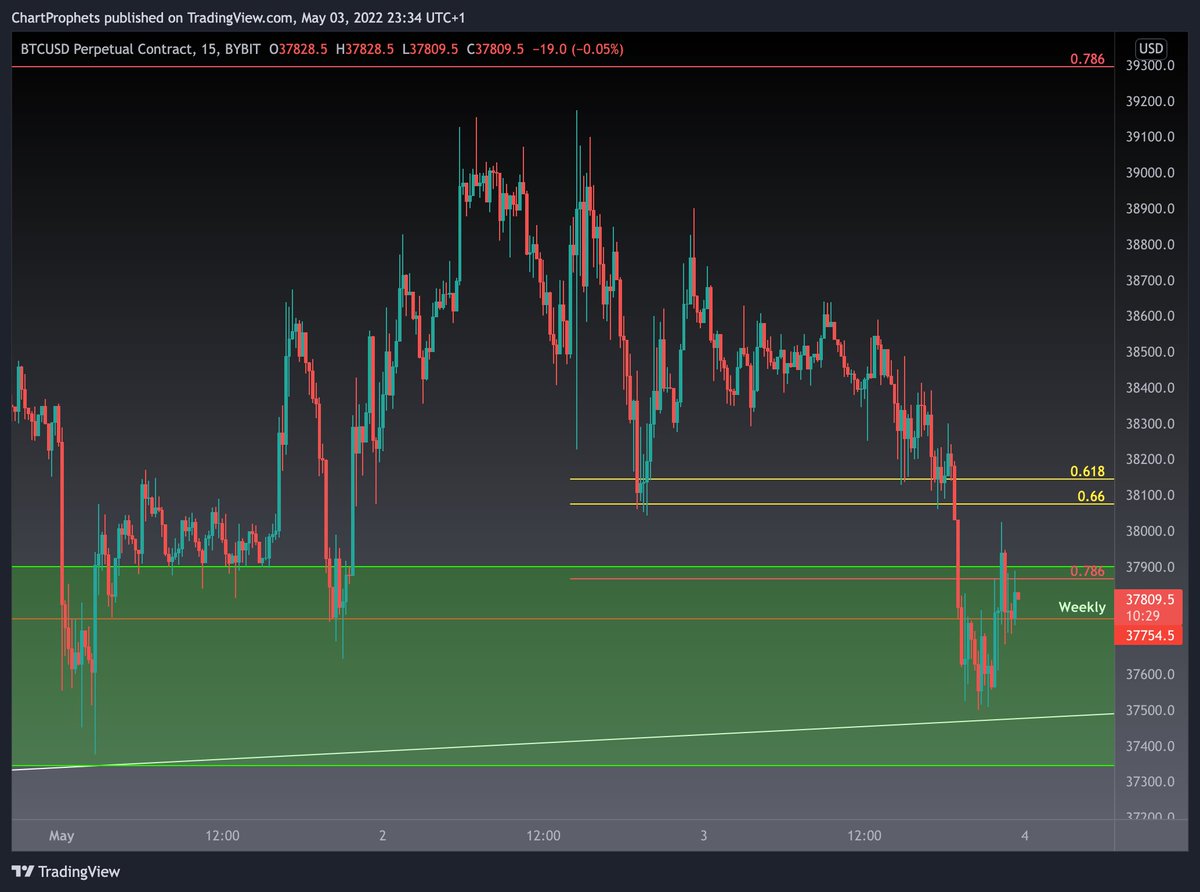Screen dimensions: 1200x892
Task: Click the 38700.0 price axis label
Action: point(1149,281)
